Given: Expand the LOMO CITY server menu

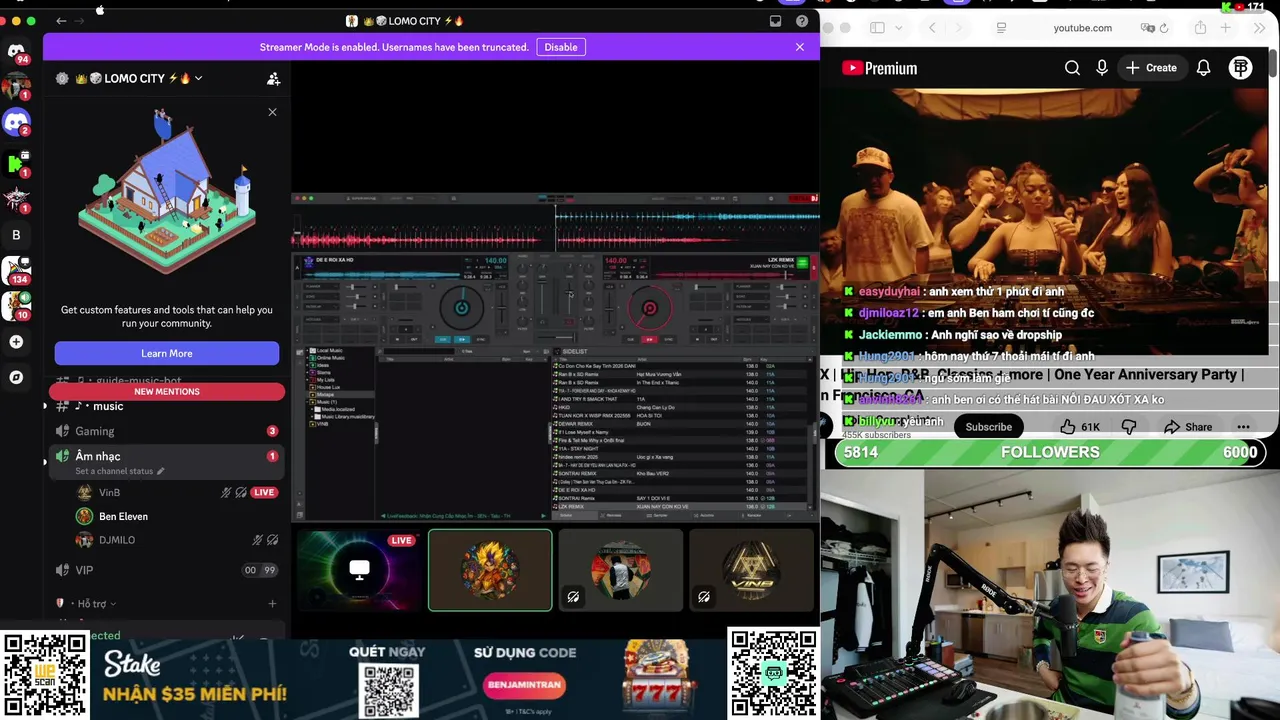Looking at the screenshot, I should pos(198,78).
